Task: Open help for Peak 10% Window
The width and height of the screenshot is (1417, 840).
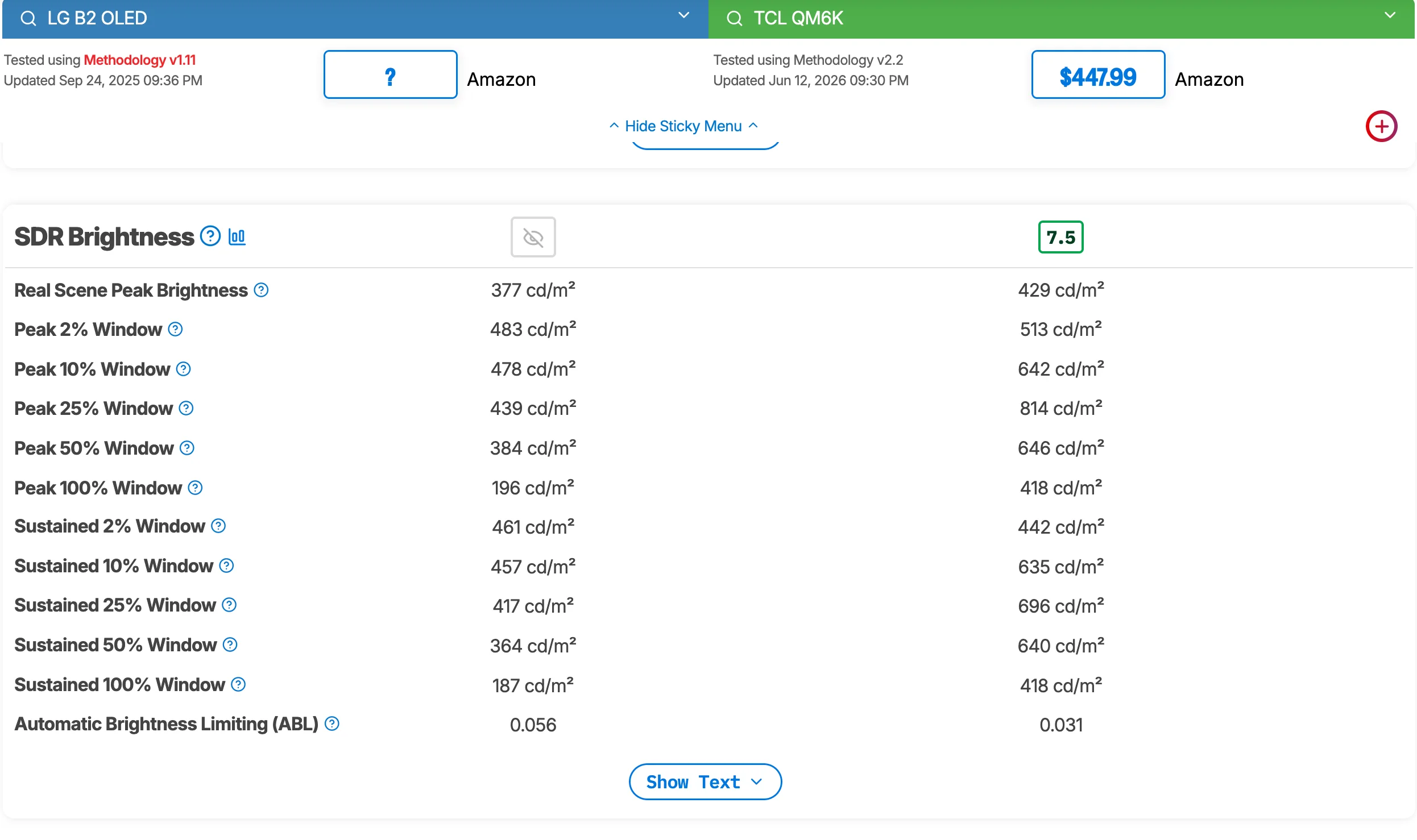Action: point(183,369)
